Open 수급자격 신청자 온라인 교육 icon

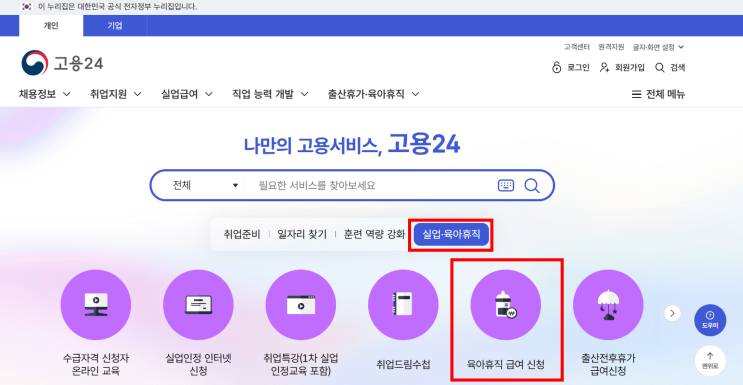click(96, 305)
